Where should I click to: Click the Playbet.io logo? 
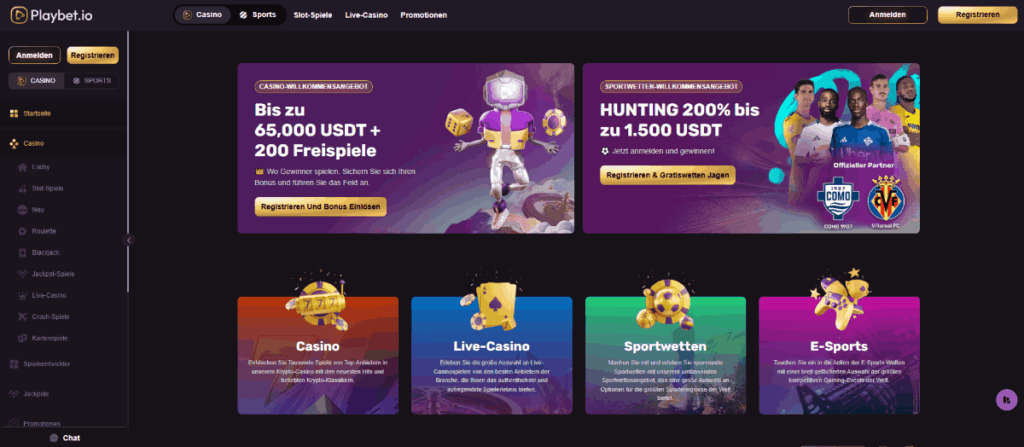click(52, 15)
